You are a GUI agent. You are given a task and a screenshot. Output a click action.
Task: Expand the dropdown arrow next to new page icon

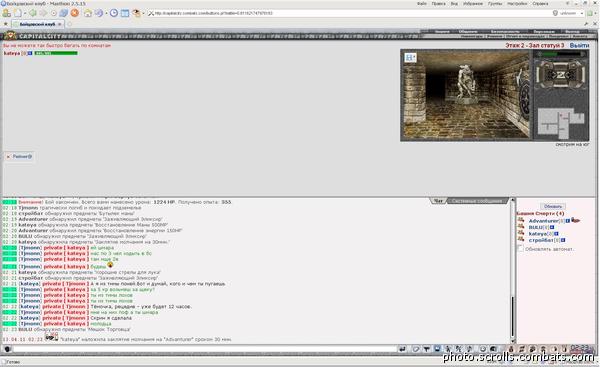click(x=25, y=13)
